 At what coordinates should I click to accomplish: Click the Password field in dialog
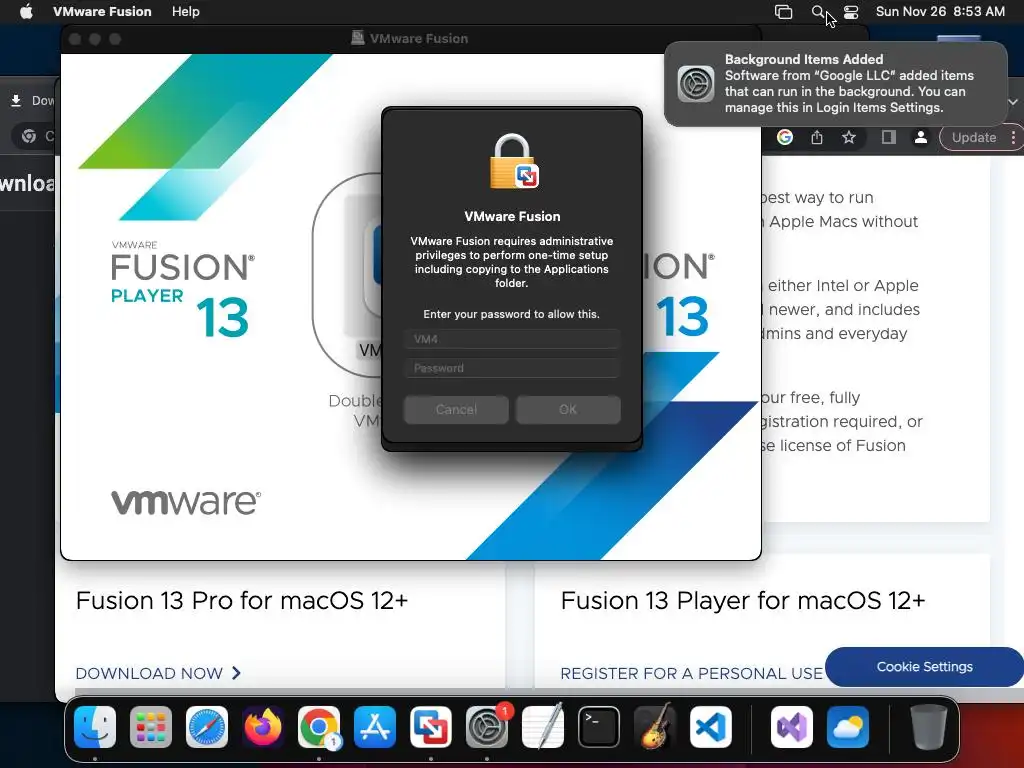[x=512, y=368]
